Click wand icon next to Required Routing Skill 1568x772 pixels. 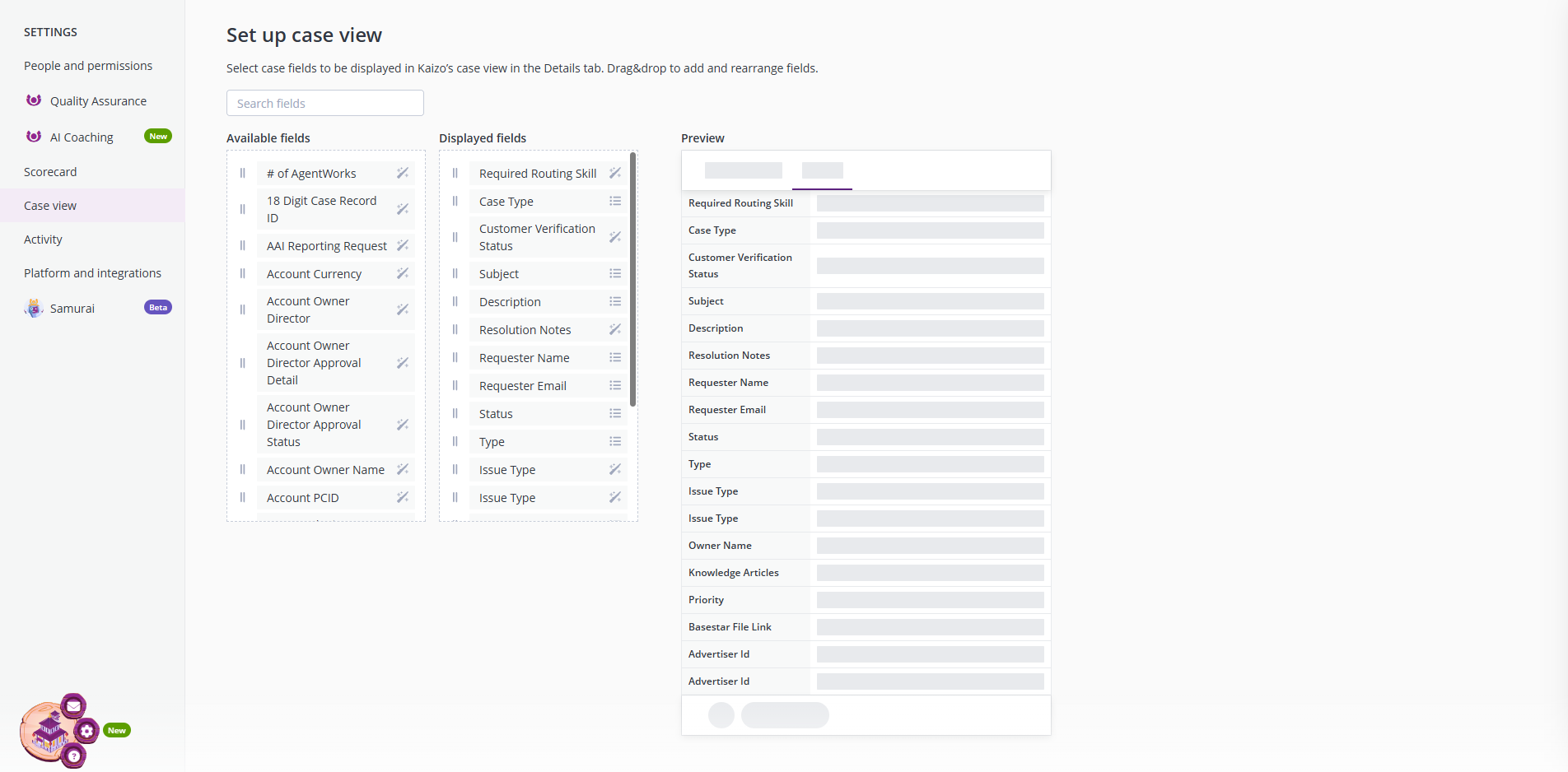(x=615, y=173)
